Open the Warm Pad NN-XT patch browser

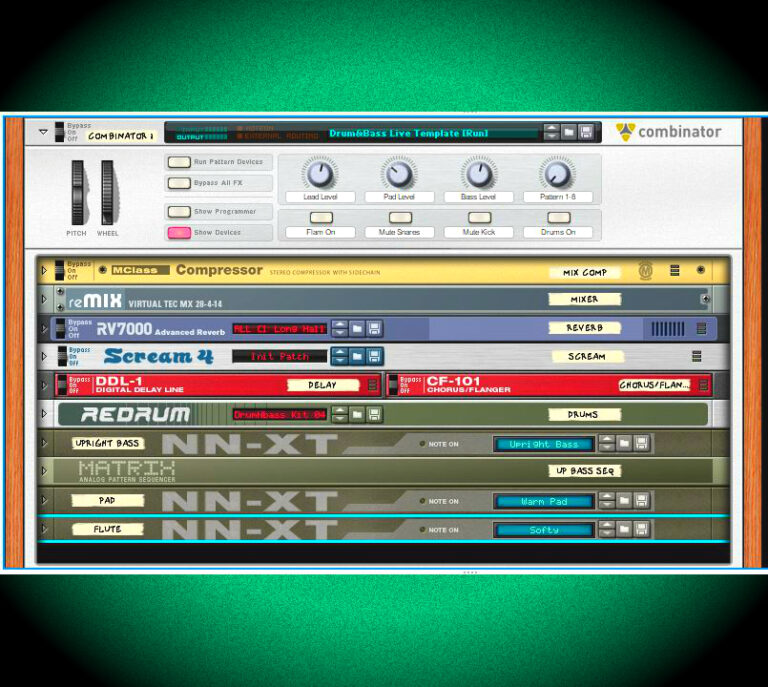[624, 501]
